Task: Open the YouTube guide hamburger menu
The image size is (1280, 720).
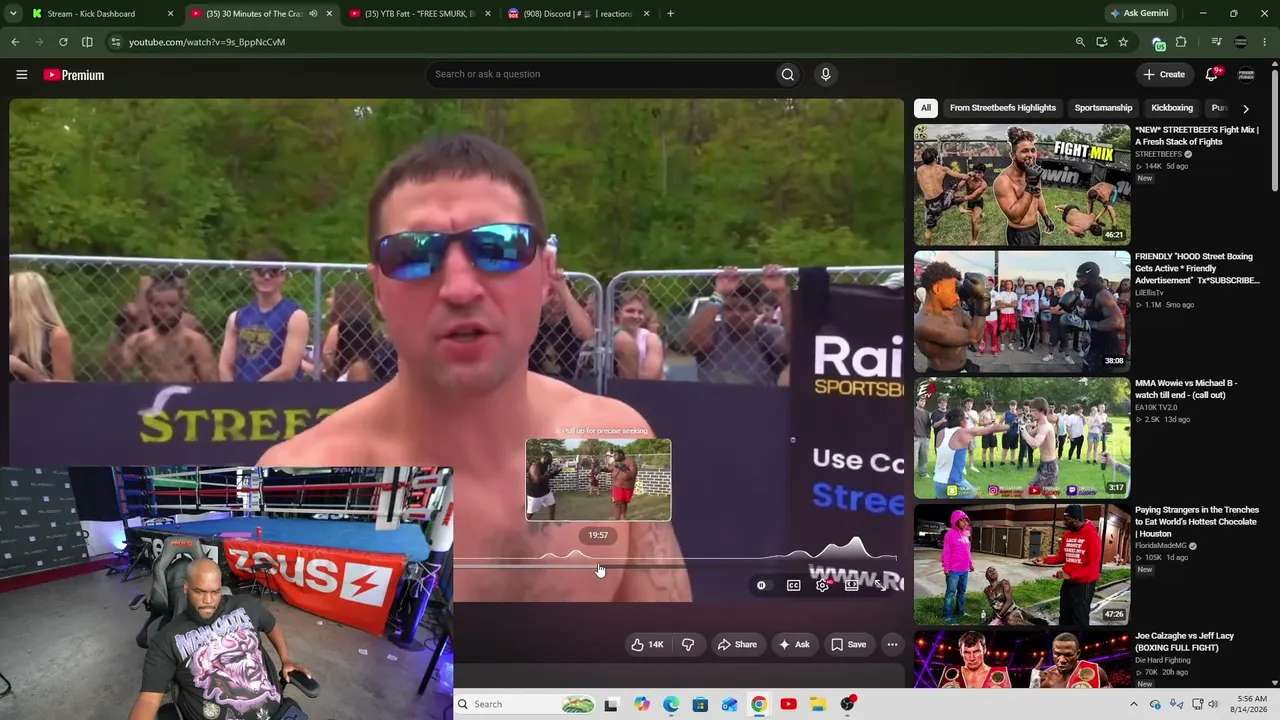Action: pos(21,75)
